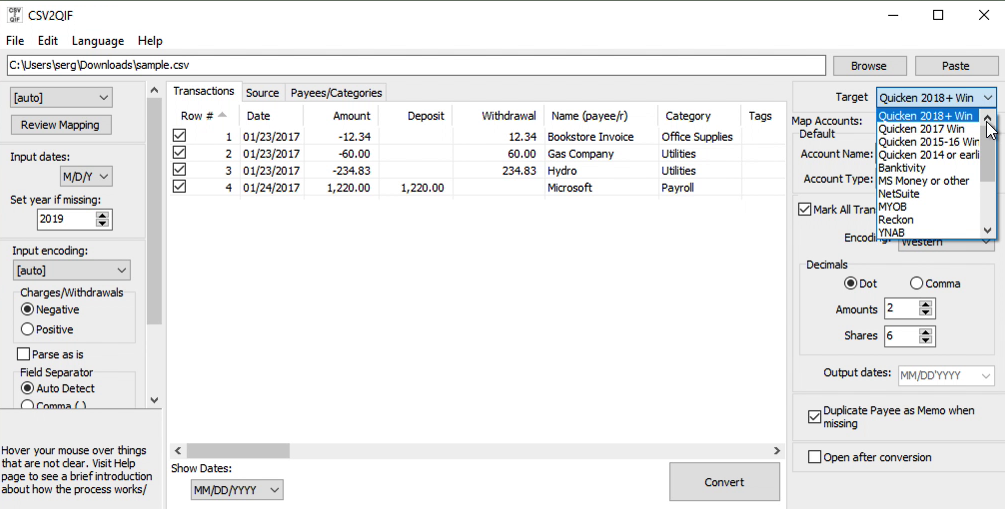Choose Quicken 2017 Win in Target list
The width and height of the screenshot is (1005, 509).
tap(928, 129)
